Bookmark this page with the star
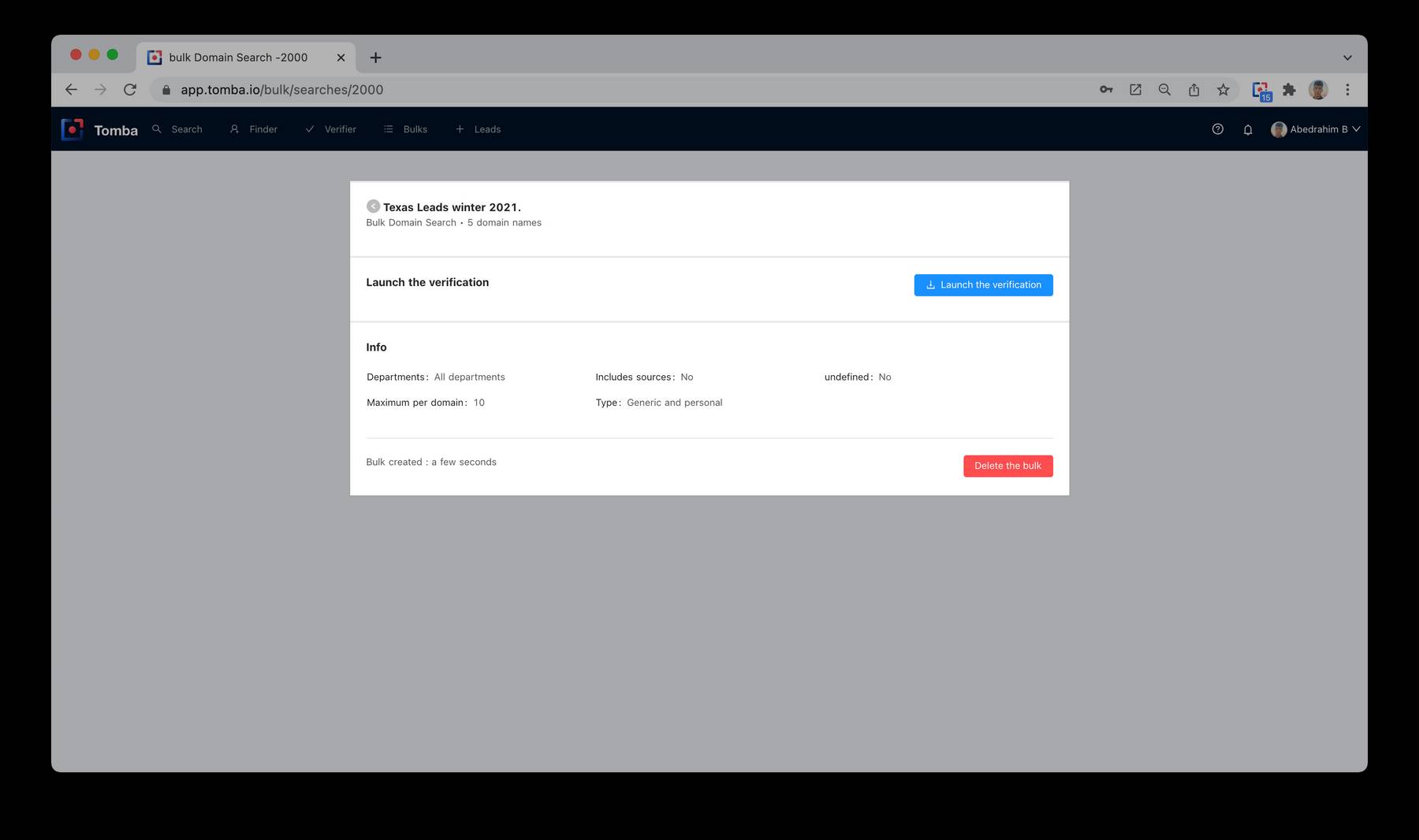Screen dimensions: 1419x840 click(1223, 90)
